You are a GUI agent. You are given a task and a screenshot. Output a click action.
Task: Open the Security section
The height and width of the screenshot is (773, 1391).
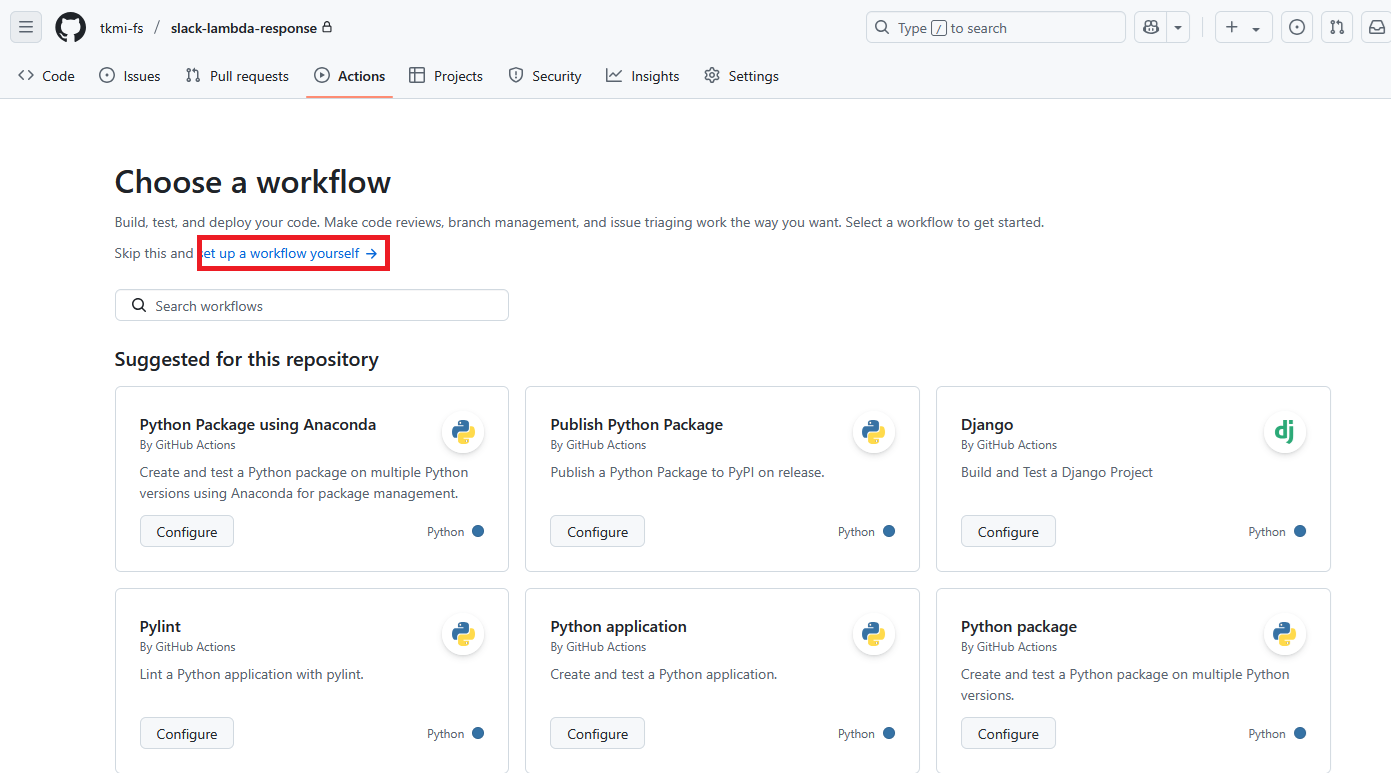[544, 75]
